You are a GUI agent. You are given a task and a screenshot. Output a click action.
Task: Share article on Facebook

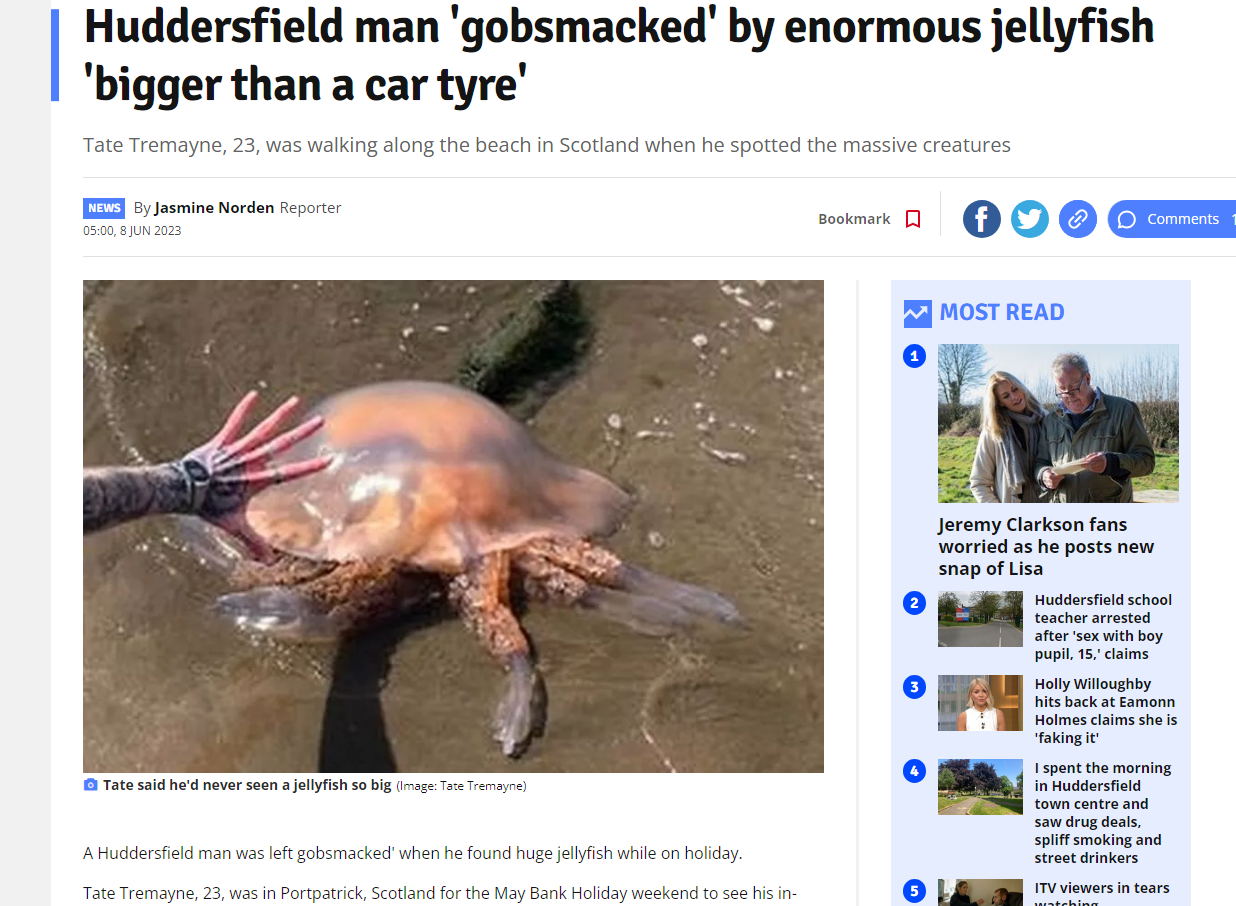(981, 219)
